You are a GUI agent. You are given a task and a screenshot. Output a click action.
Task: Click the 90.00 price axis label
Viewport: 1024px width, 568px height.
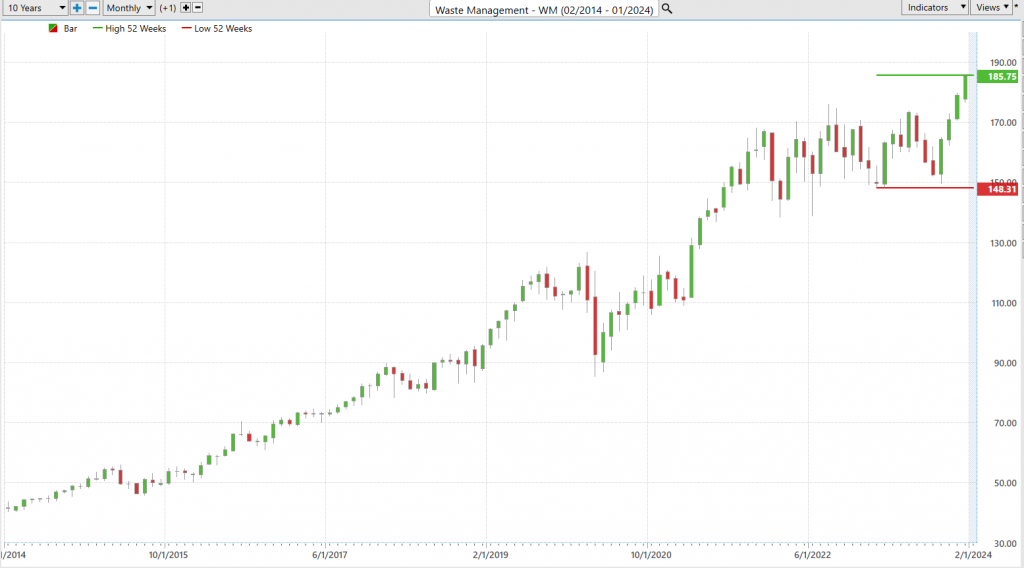click(x=1003, y=363)
